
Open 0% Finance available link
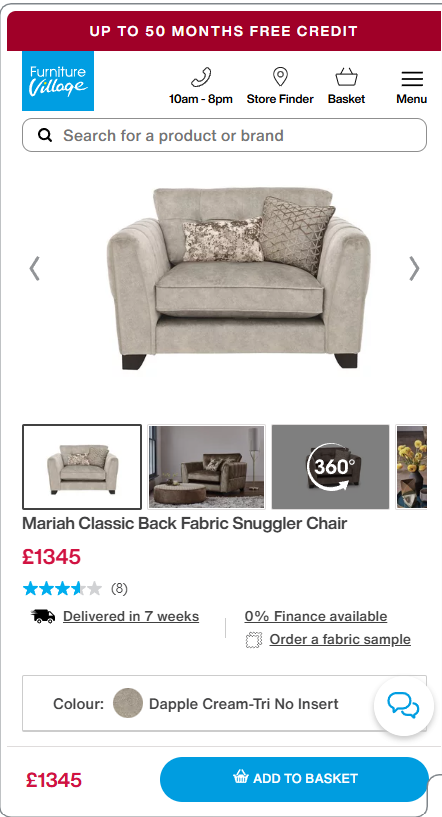(x=316, y=616)
